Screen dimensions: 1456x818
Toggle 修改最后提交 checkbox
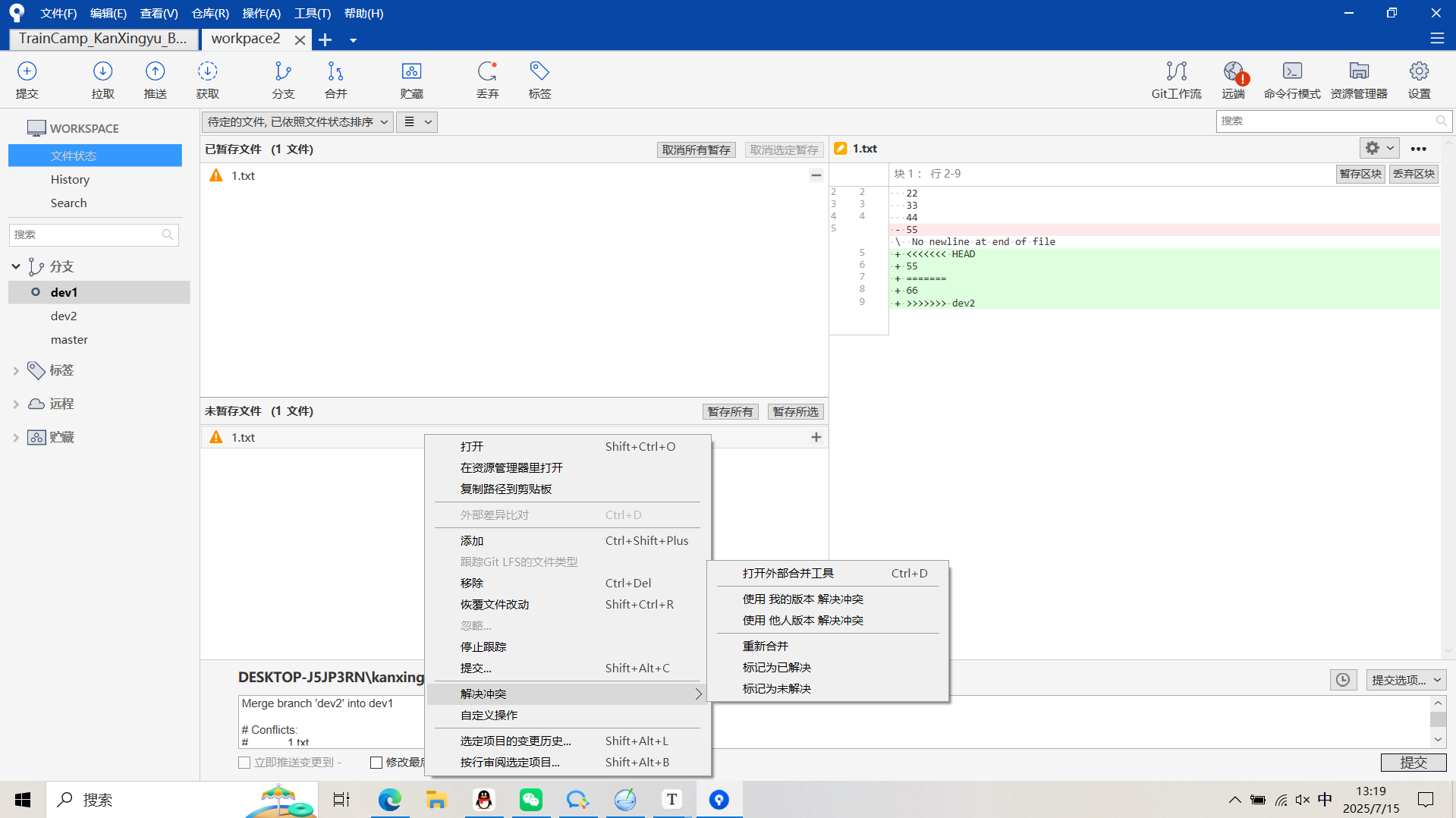click(x=376, y=763)
